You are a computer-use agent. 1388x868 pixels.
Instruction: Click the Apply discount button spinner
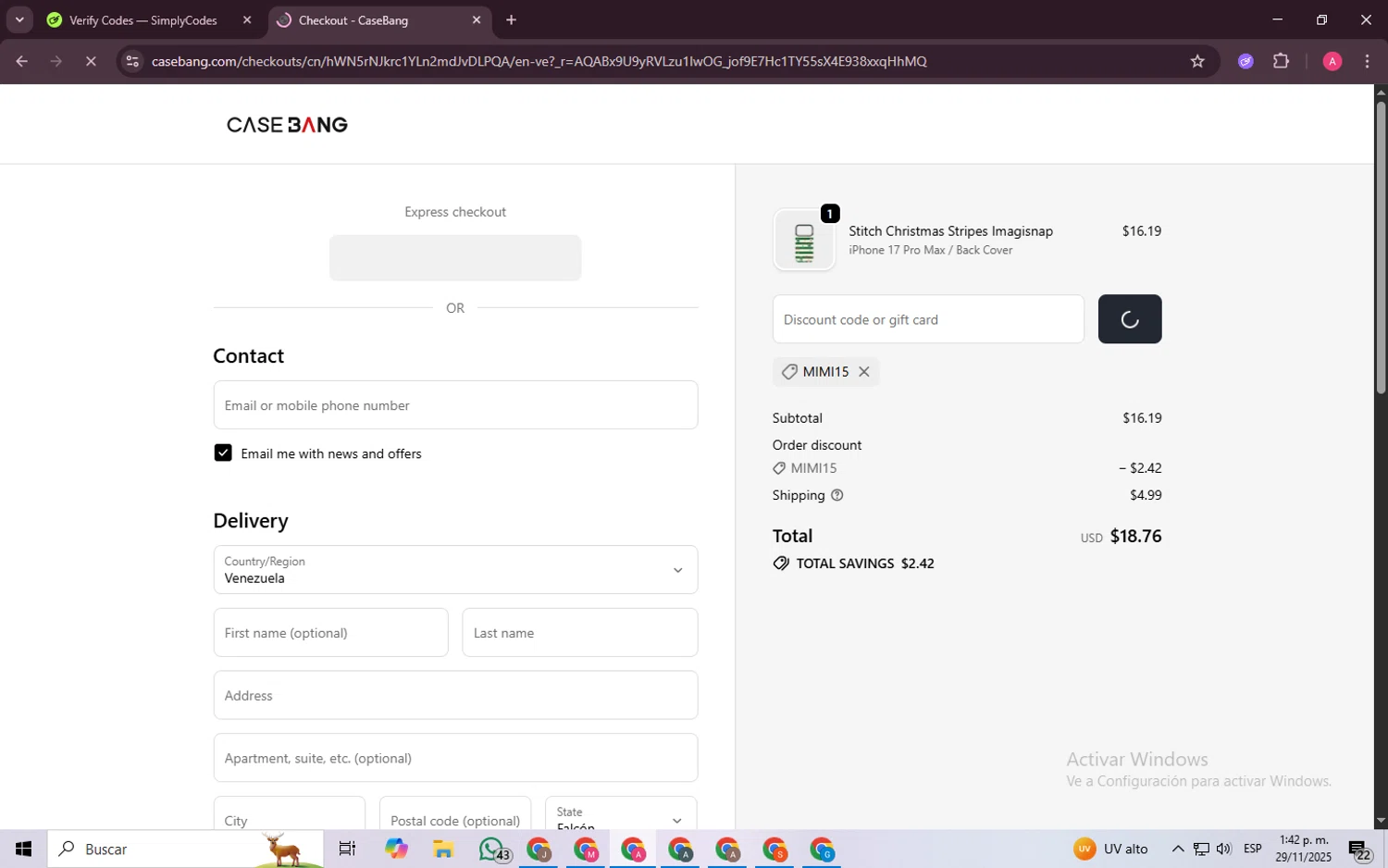pos(1129,319)
